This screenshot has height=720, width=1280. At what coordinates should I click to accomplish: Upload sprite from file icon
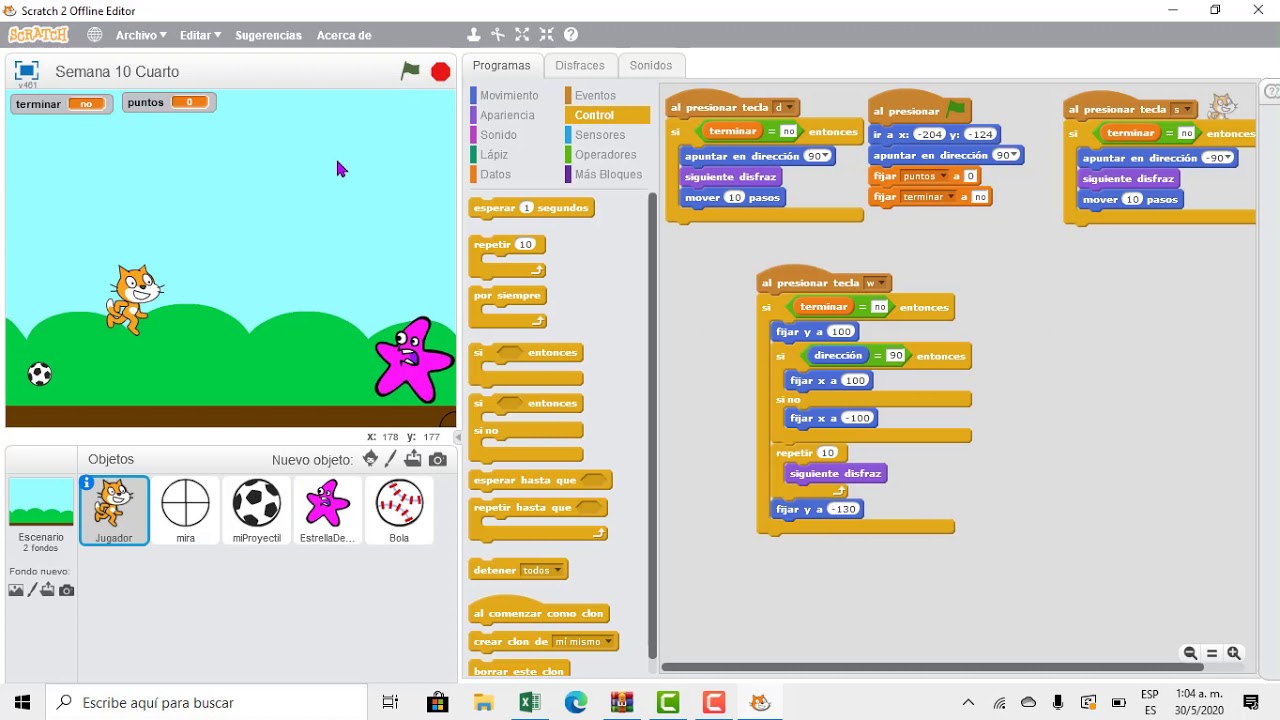click(x=413, y=459)
